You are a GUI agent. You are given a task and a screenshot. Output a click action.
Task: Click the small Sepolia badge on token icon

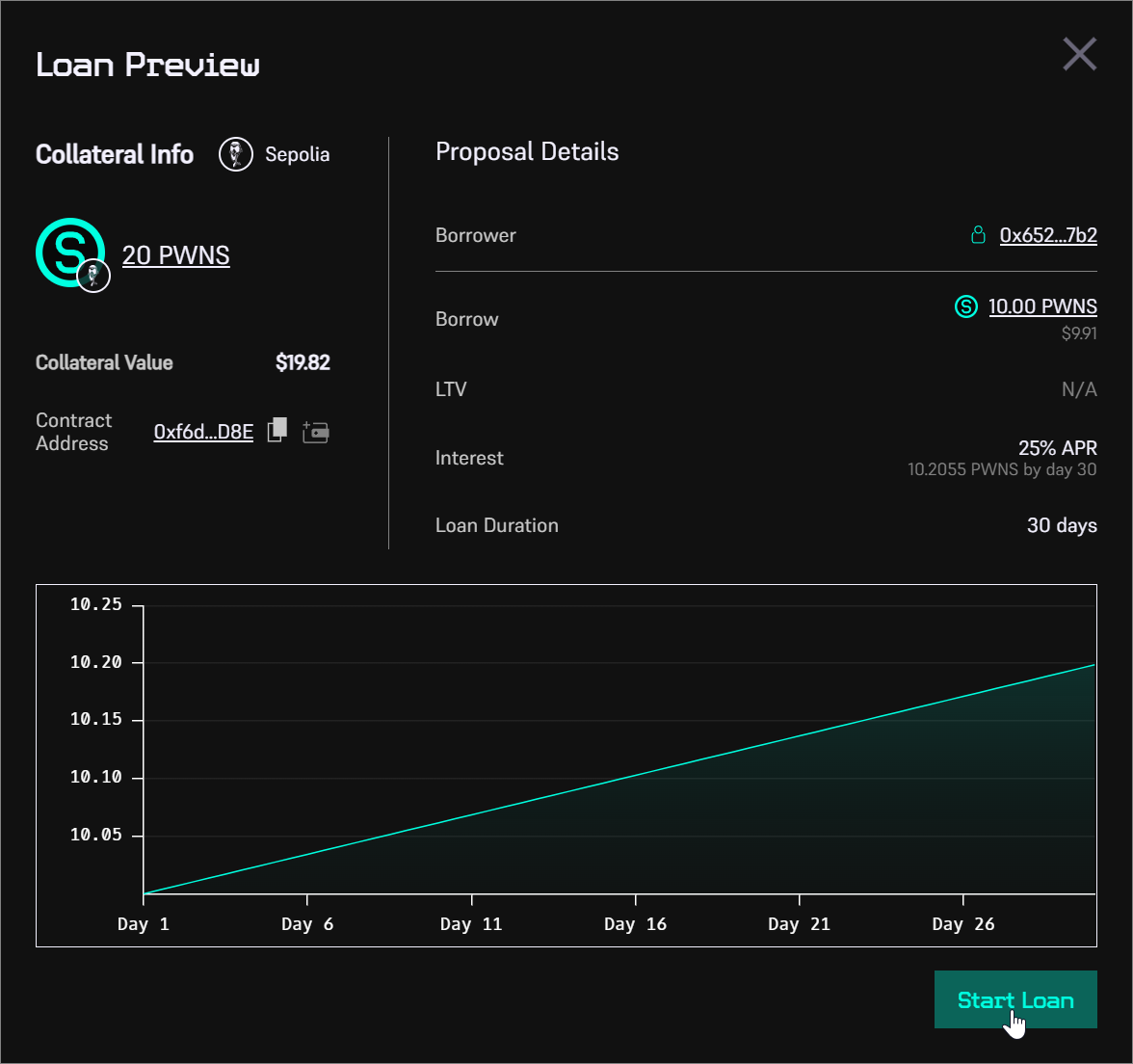coord(93,277)
